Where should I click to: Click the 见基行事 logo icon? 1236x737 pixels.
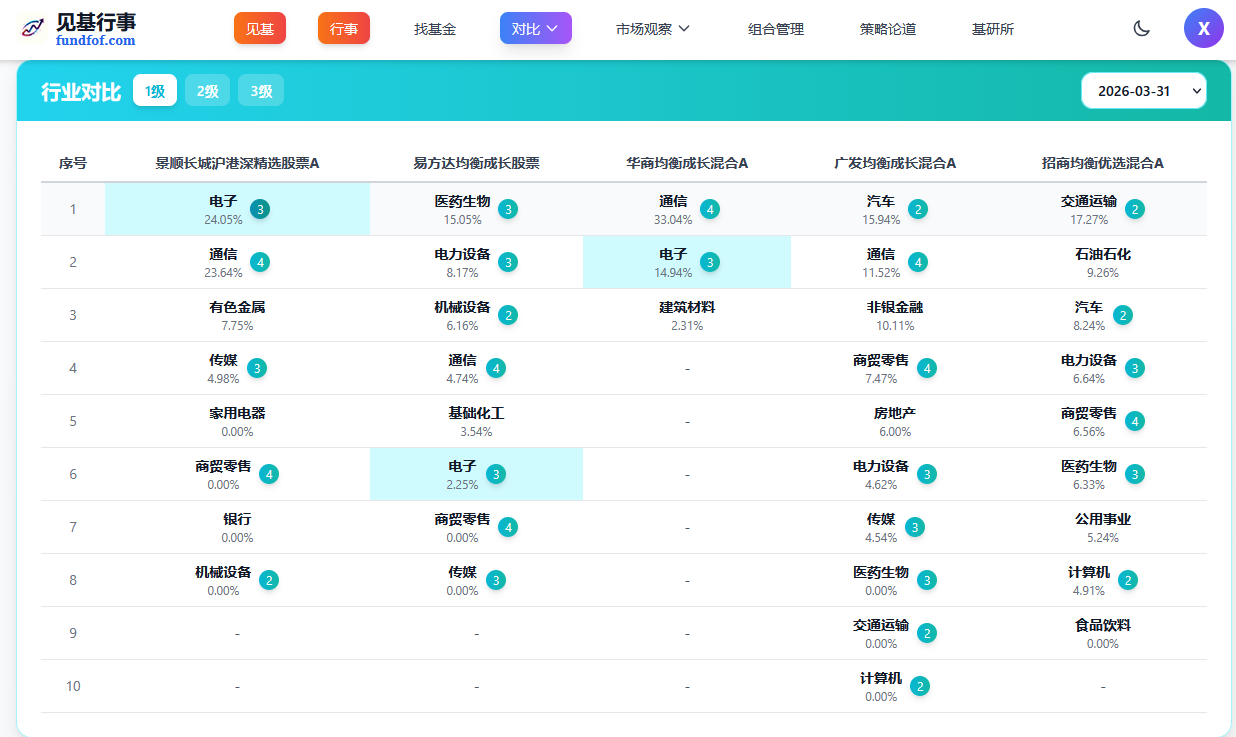tap(33, 28)
